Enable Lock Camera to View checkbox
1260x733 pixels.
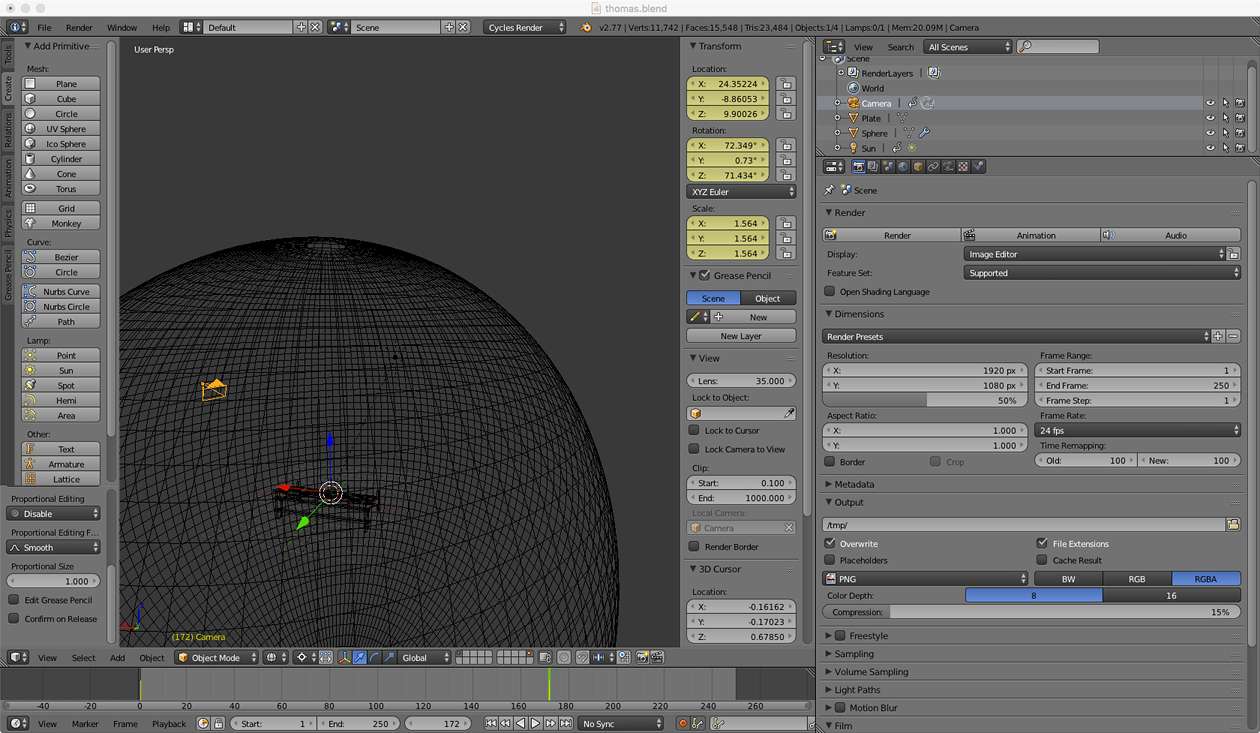click(694, 449)
